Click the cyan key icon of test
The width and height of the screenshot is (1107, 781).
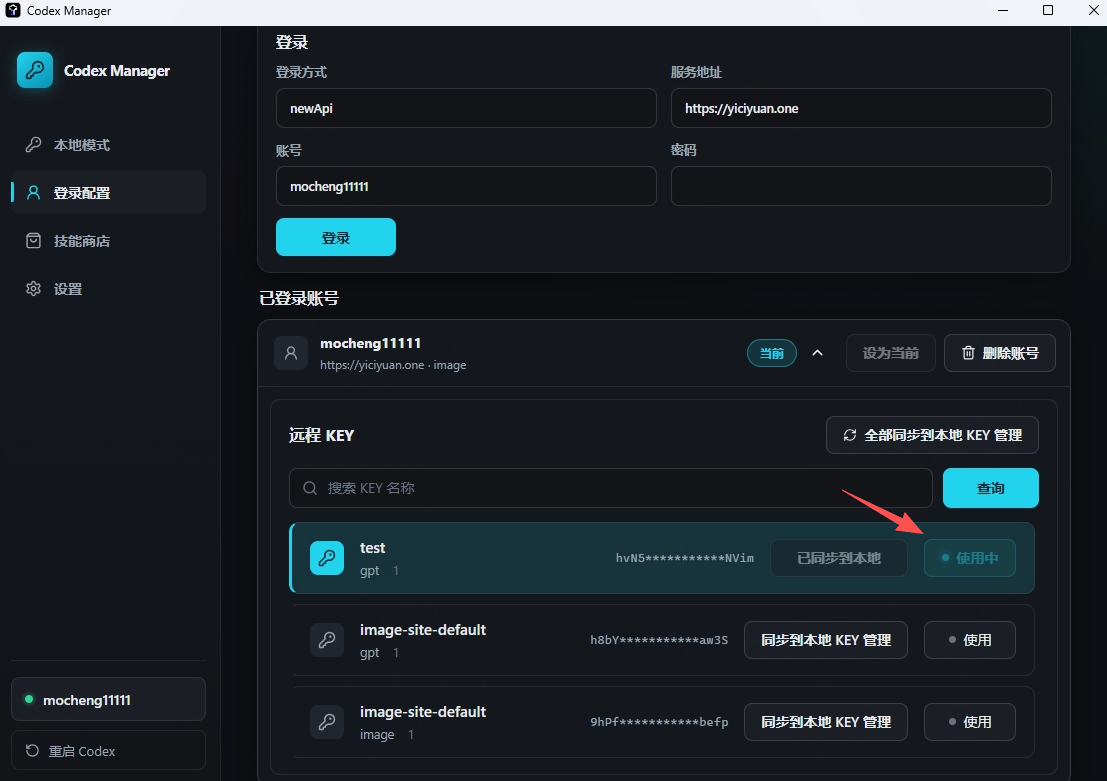327,558
